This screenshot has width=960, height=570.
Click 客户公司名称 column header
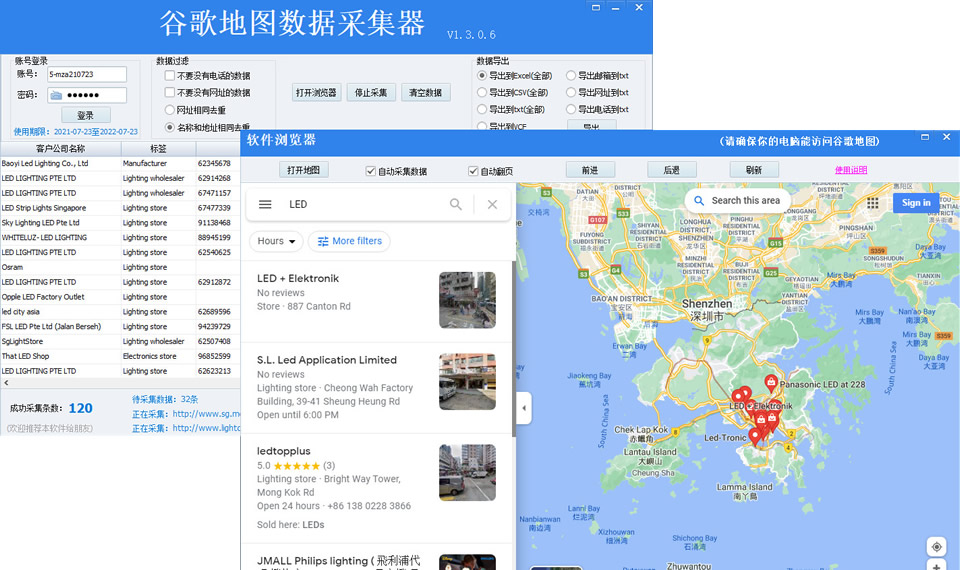(x=61, y=149)
